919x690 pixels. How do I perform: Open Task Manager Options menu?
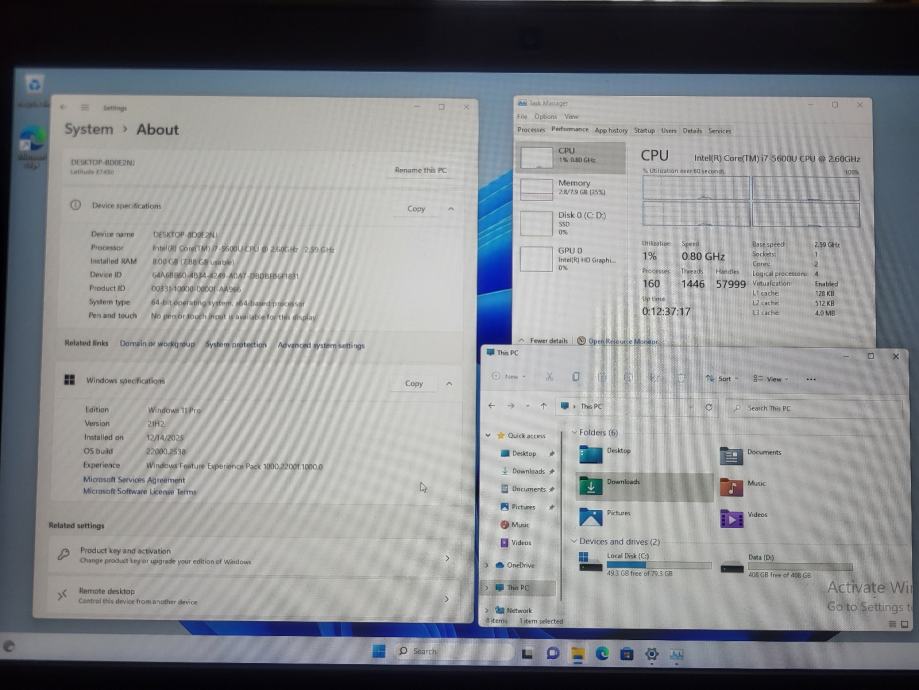(545, 116)
